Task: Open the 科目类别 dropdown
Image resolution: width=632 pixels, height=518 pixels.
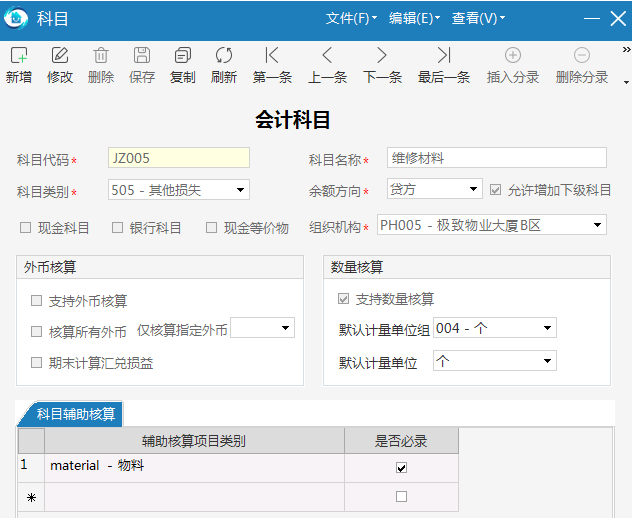Action: click(x=241, y=189)
